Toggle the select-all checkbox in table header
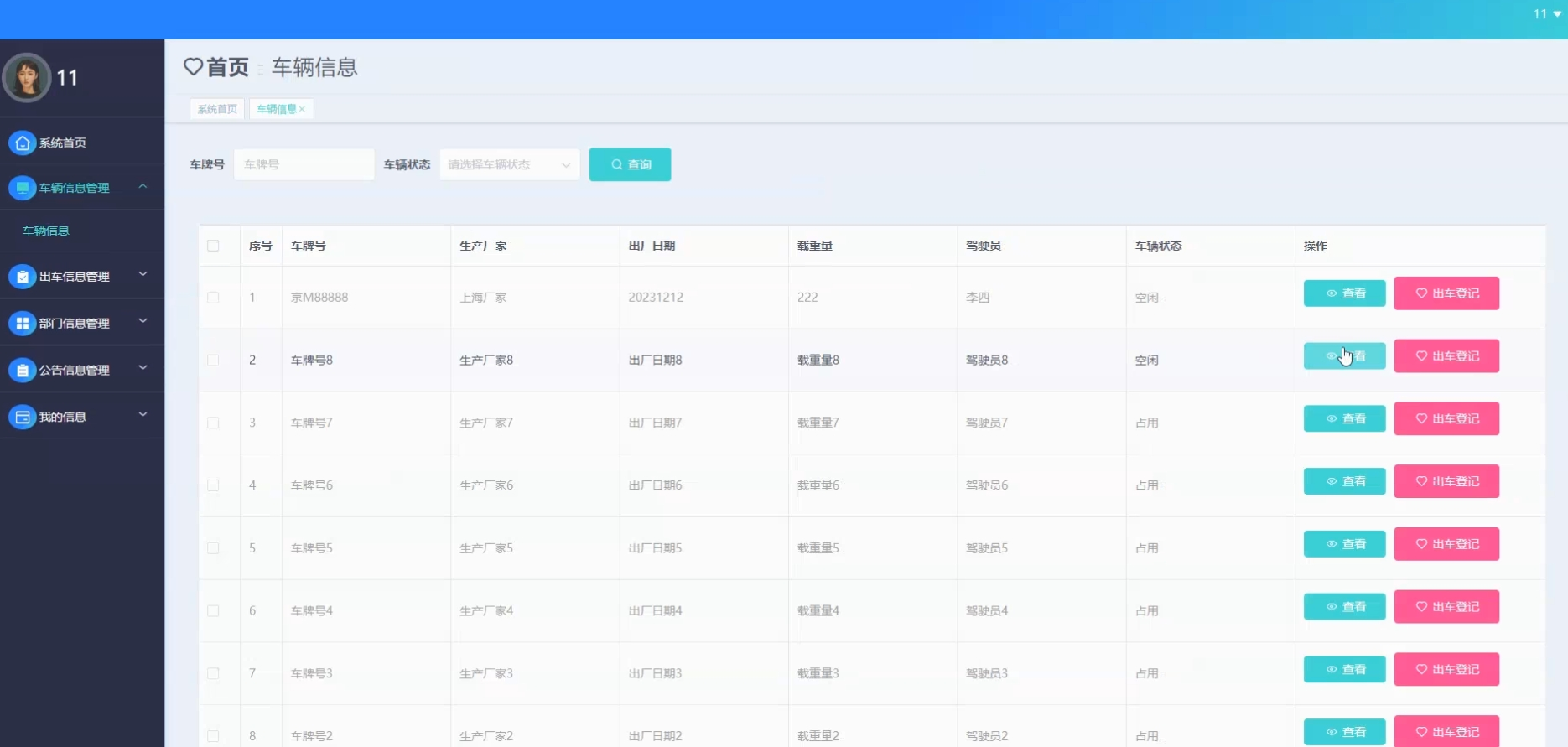Image resolution: width=1568 pixels, height=747 pixels. coord(213,246)
